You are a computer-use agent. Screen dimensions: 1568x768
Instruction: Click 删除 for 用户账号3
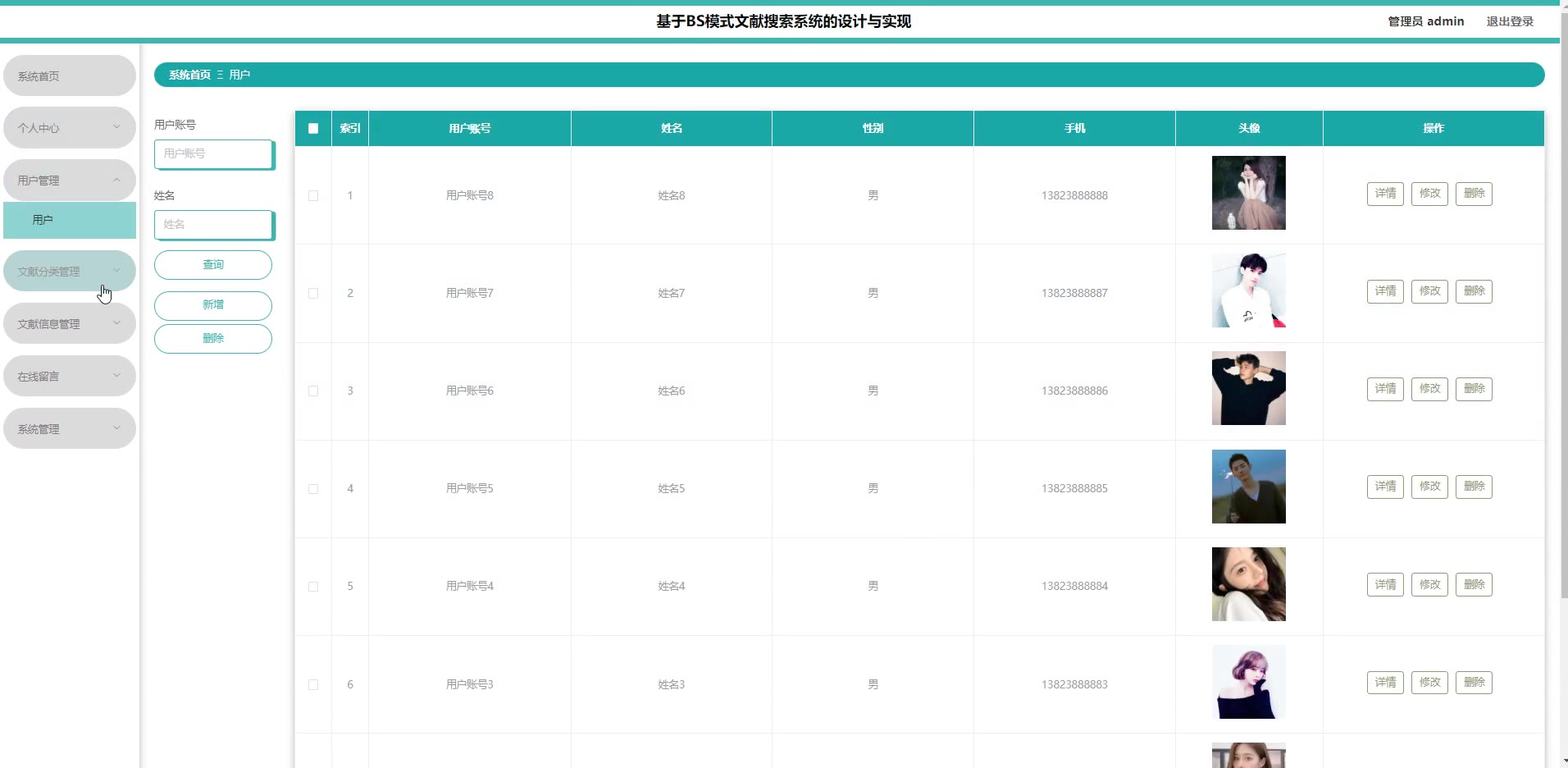(x=1474, y=683)
